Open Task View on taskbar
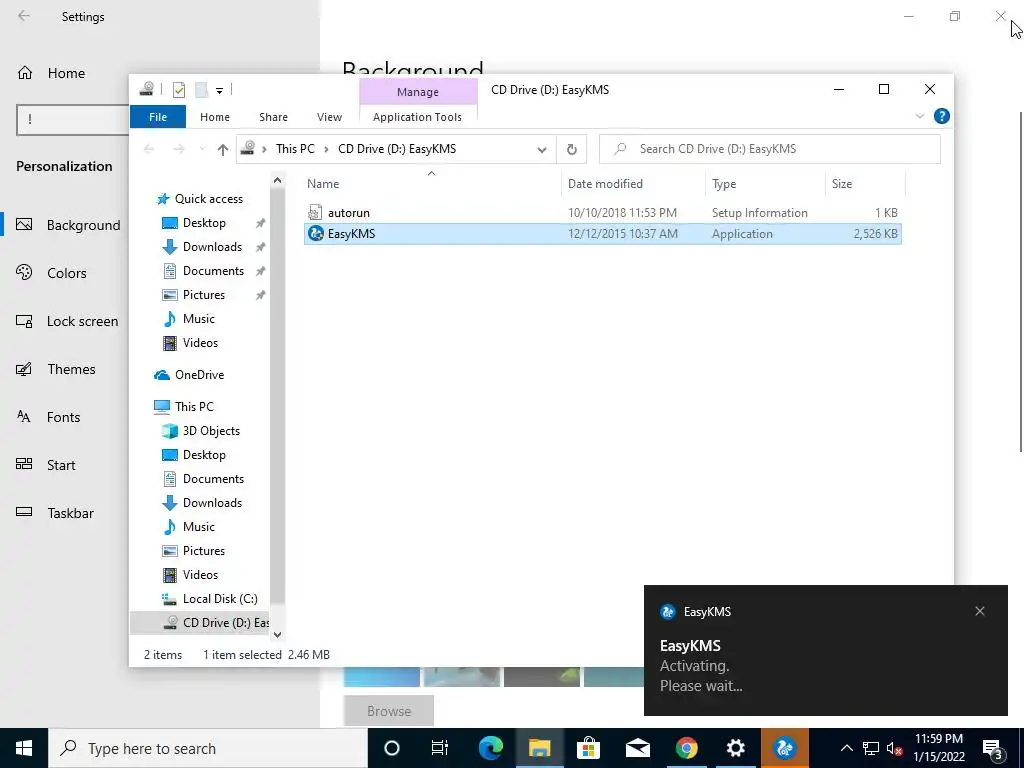This screenshot has height=768, width=1024. coord(440,748)
